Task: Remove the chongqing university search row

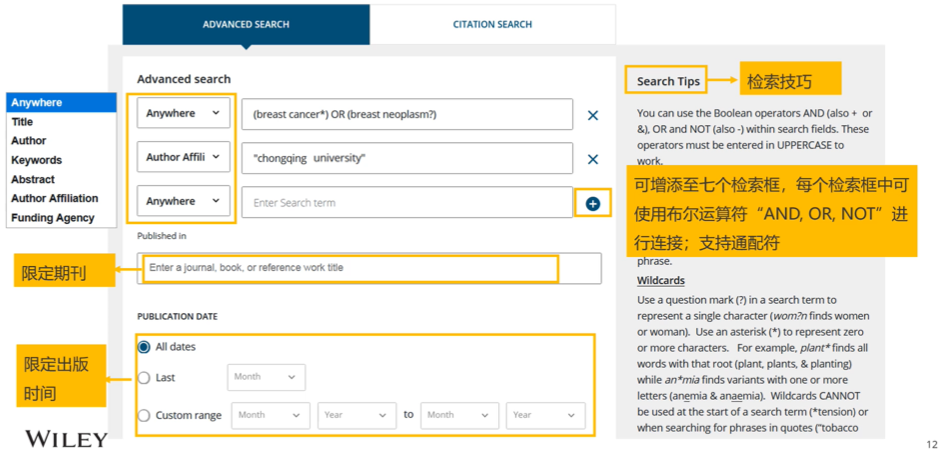Action: click(x=593, y=159)
